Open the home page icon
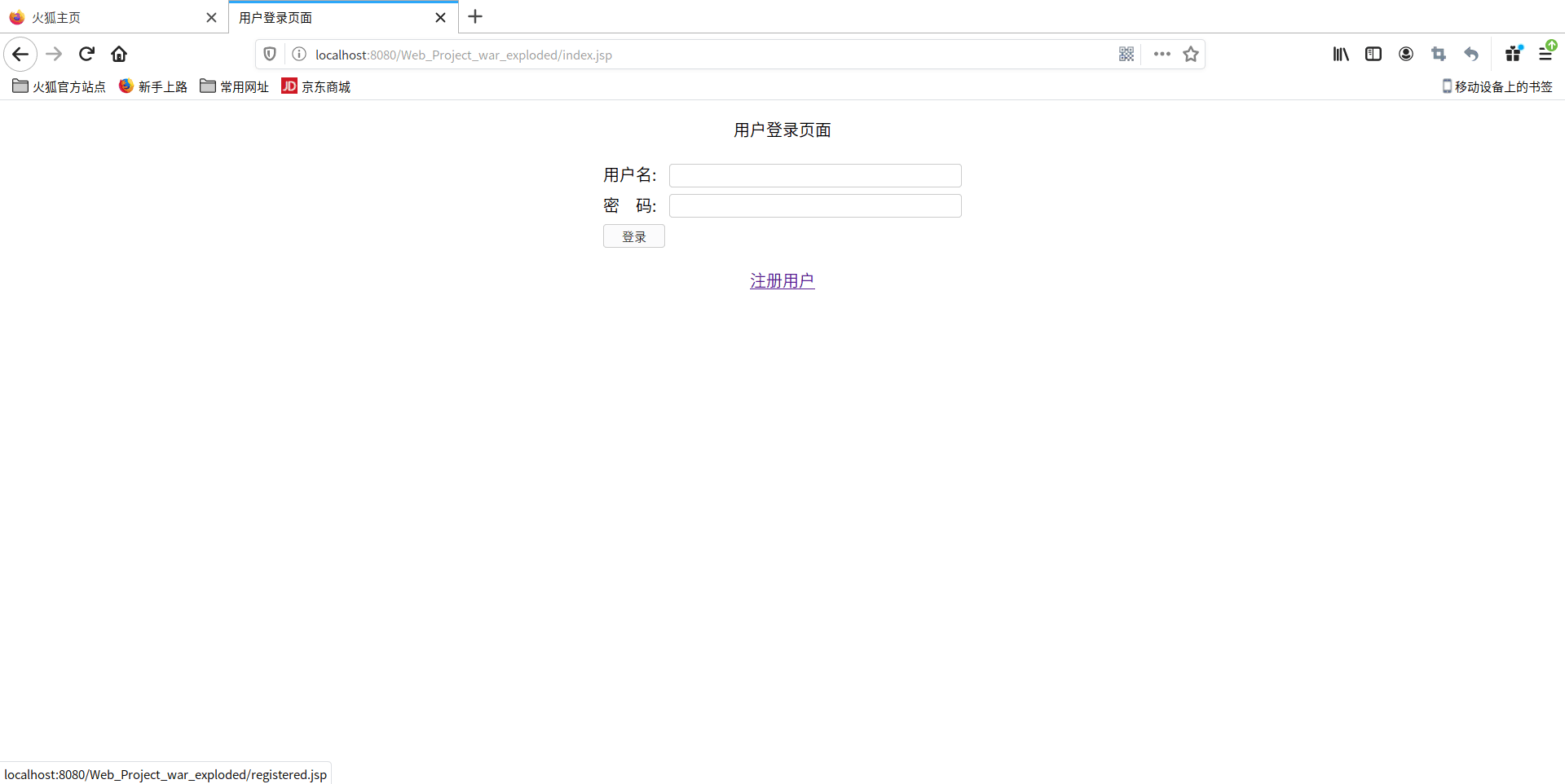The image size is (1565, 784). [x=118, y=54]
